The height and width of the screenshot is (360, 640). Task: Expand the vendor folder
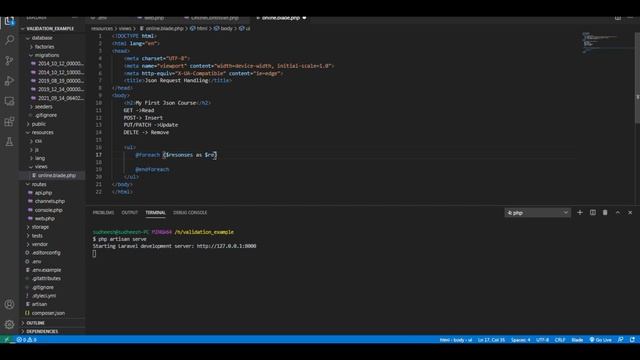[x=40, y=244]
